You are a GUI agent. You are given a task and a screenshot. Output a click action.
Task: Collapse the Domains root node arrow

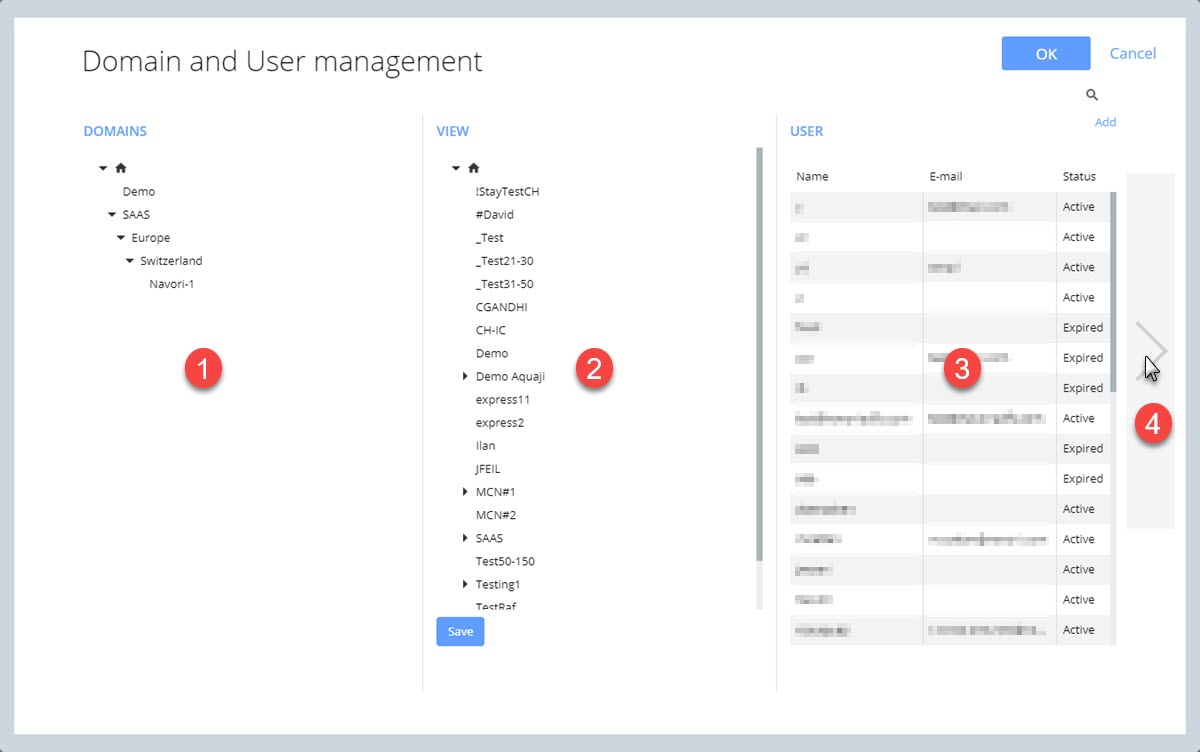point(103,168)
